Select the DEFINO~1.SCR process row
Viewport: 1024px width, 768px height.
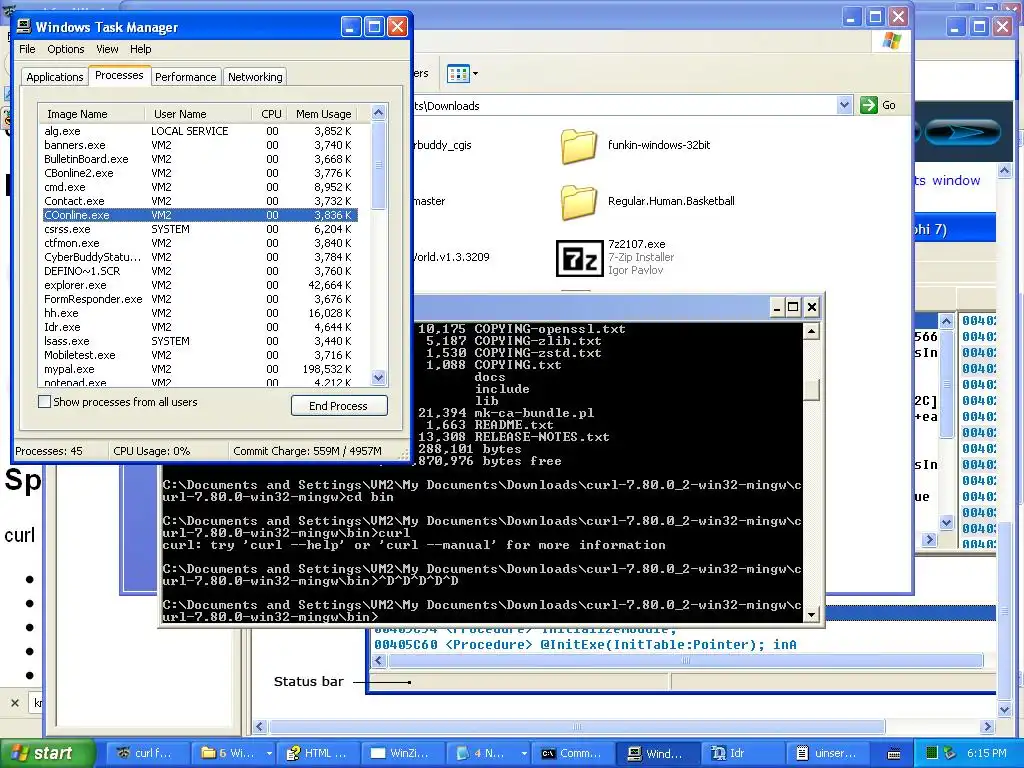coord(200,271)
